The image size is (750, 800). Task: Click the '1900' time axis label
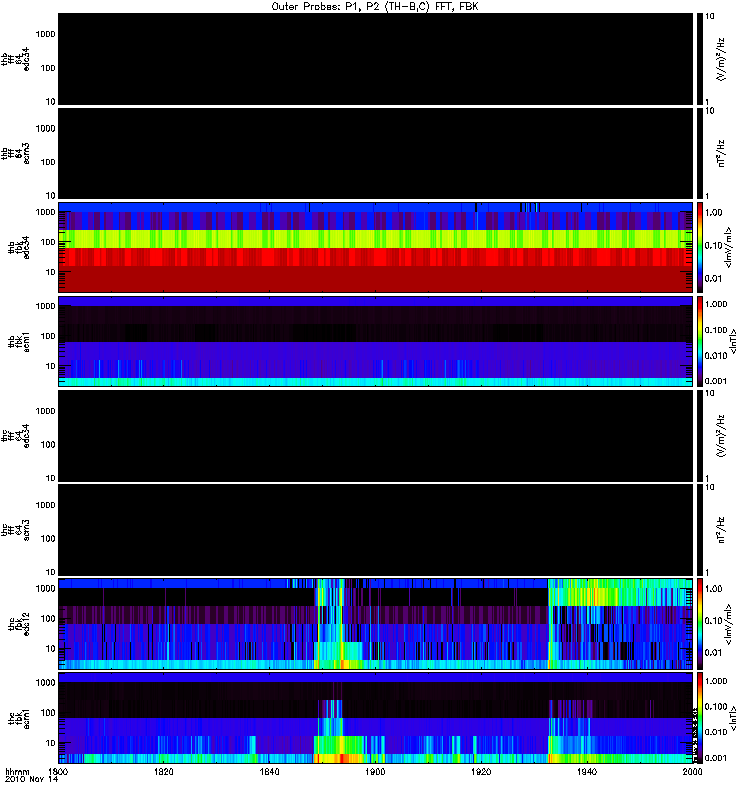click(x=375, y=771)
